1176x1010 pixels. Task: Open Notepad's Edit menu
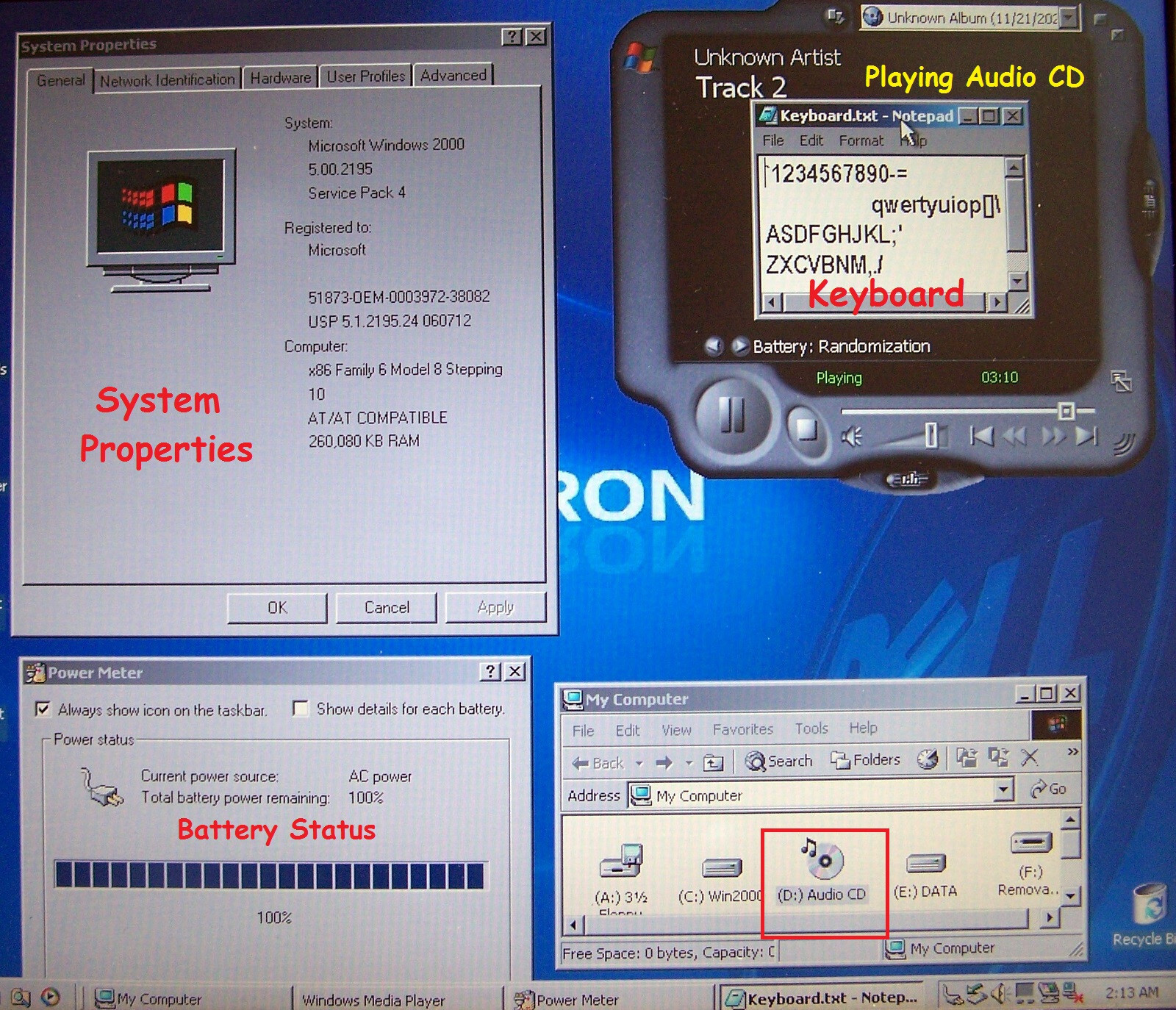[811, 140]
